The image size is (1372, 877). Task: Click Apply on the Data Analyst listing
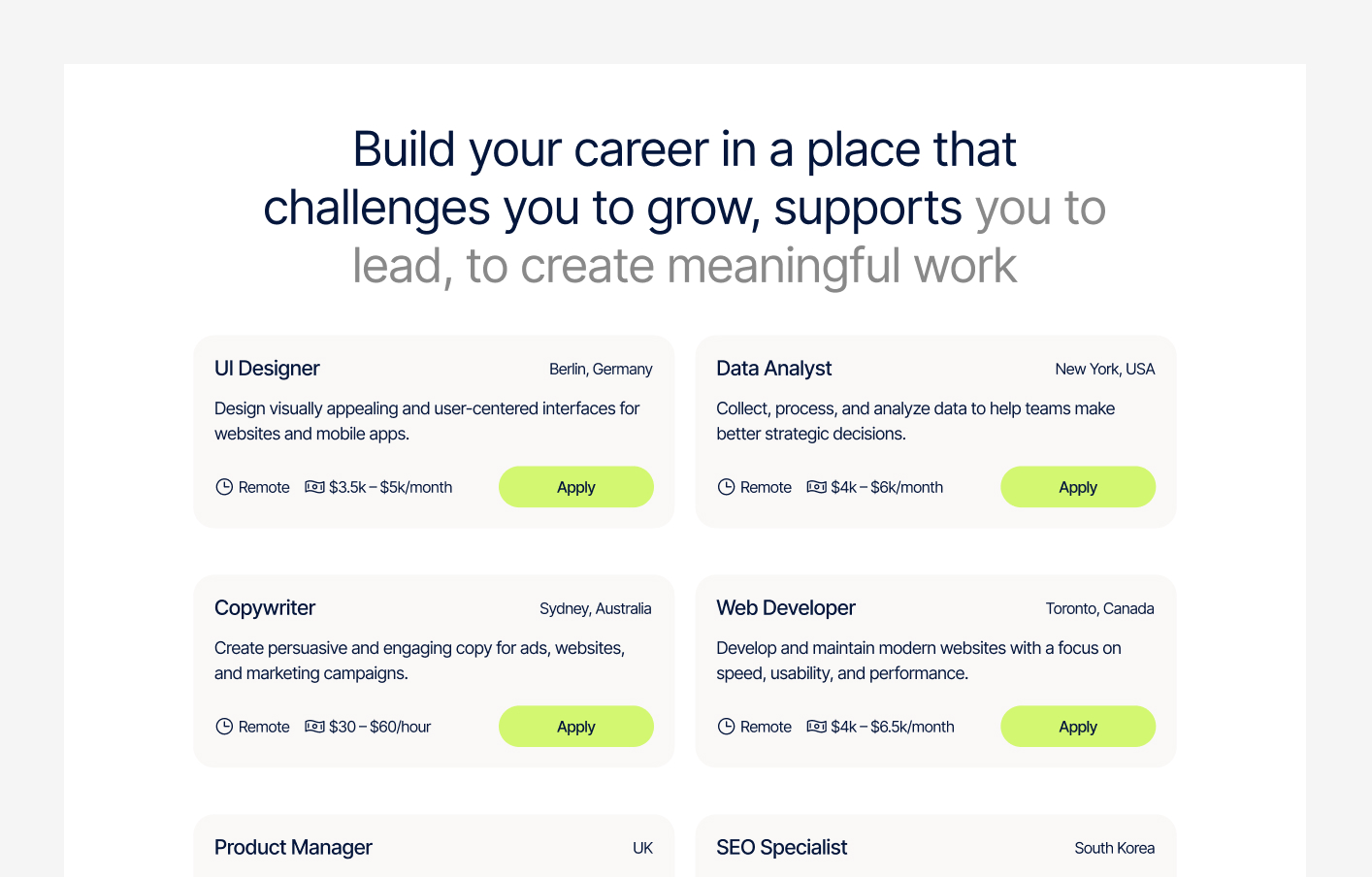point(1078,487)
